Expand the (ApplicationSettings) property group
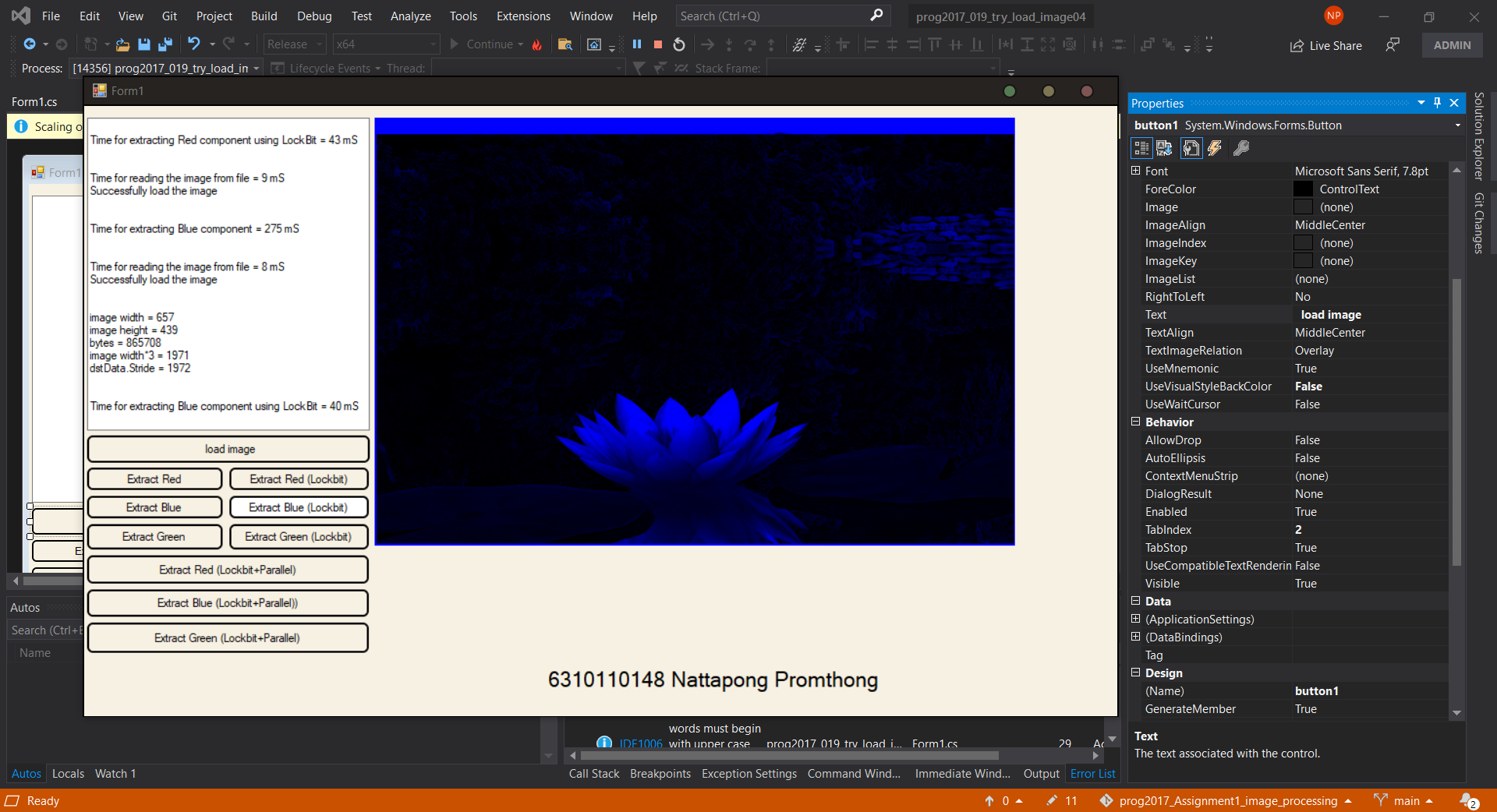This screenshot has width=1497, height=812. pyautogui.click(x=1135, y=619)
